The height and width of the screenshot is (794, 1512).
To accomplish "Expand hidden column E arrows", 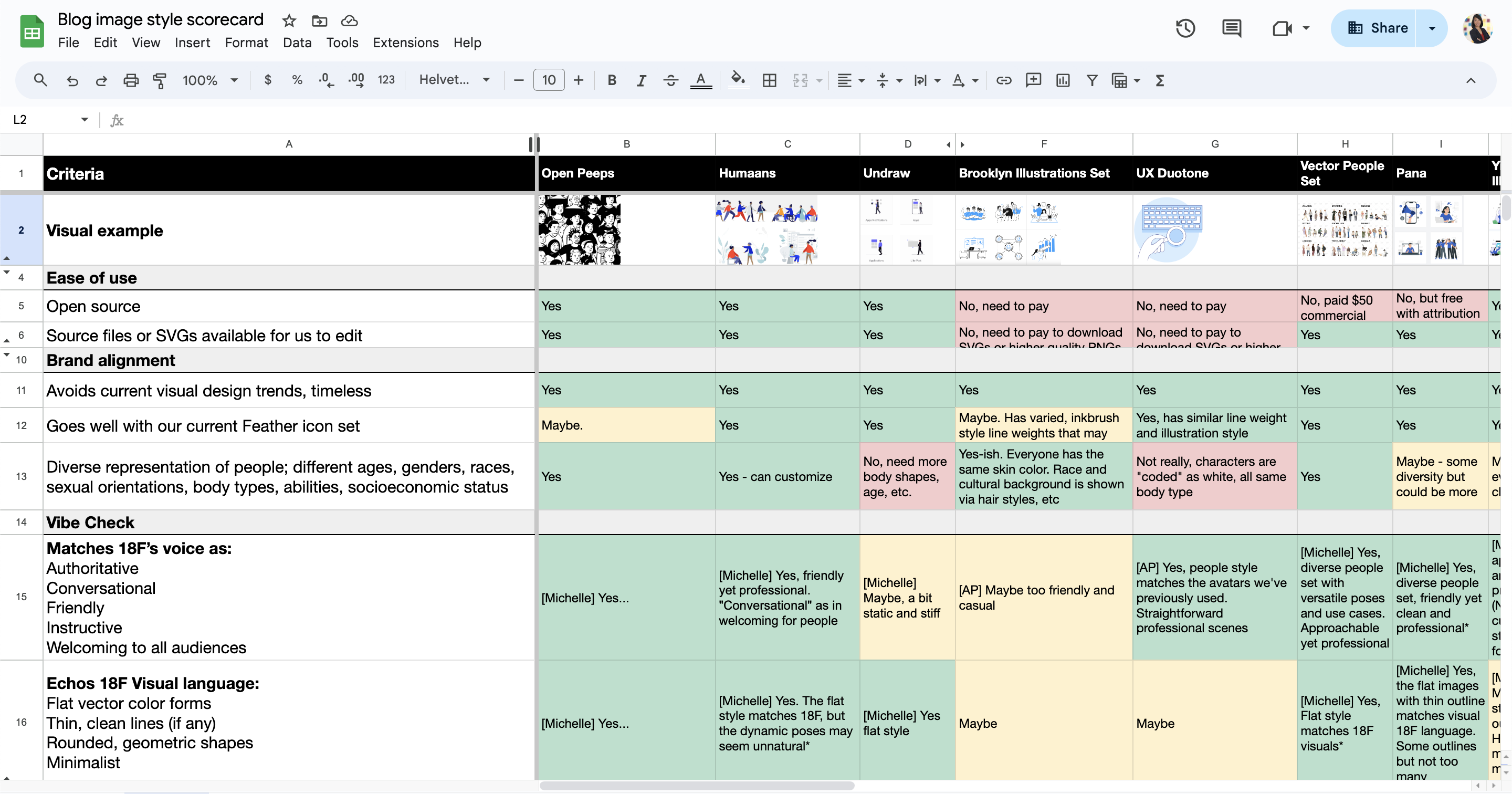I will point(955,144).
